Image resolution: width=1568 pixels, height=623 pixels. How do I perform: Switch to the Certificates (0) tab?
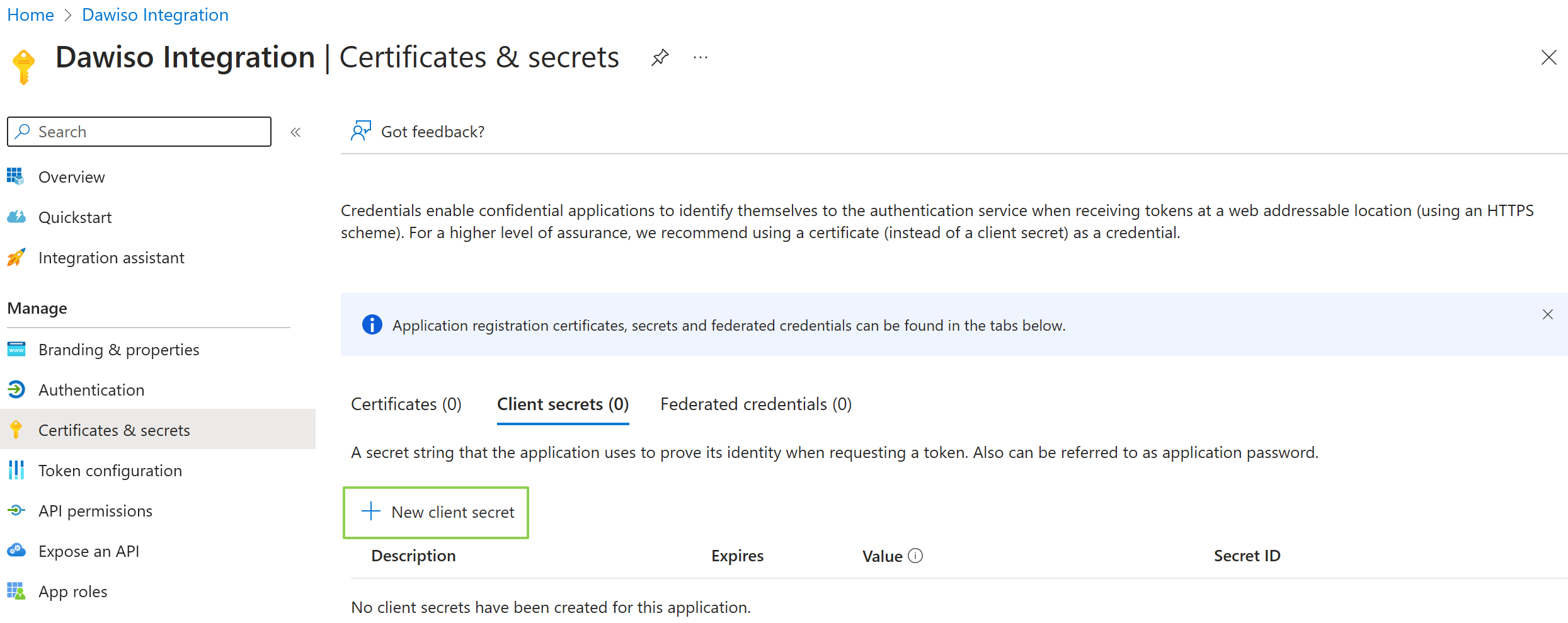406,404
